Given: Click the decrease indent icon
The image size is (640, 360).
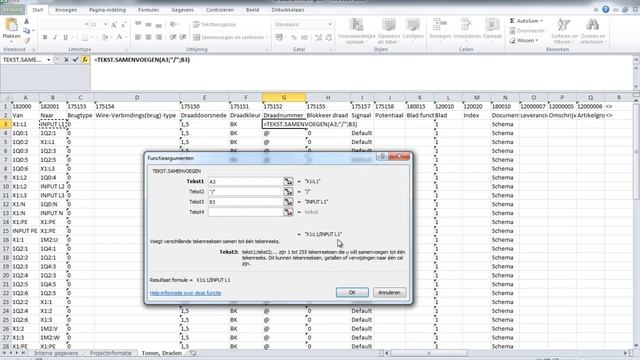Looking at the screenshot, I should [x=173, y=37].
